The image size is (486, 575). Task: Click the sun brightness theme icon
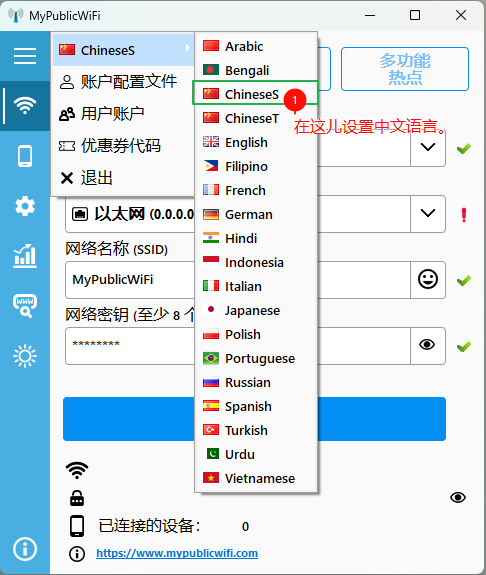tap(25, 356)
